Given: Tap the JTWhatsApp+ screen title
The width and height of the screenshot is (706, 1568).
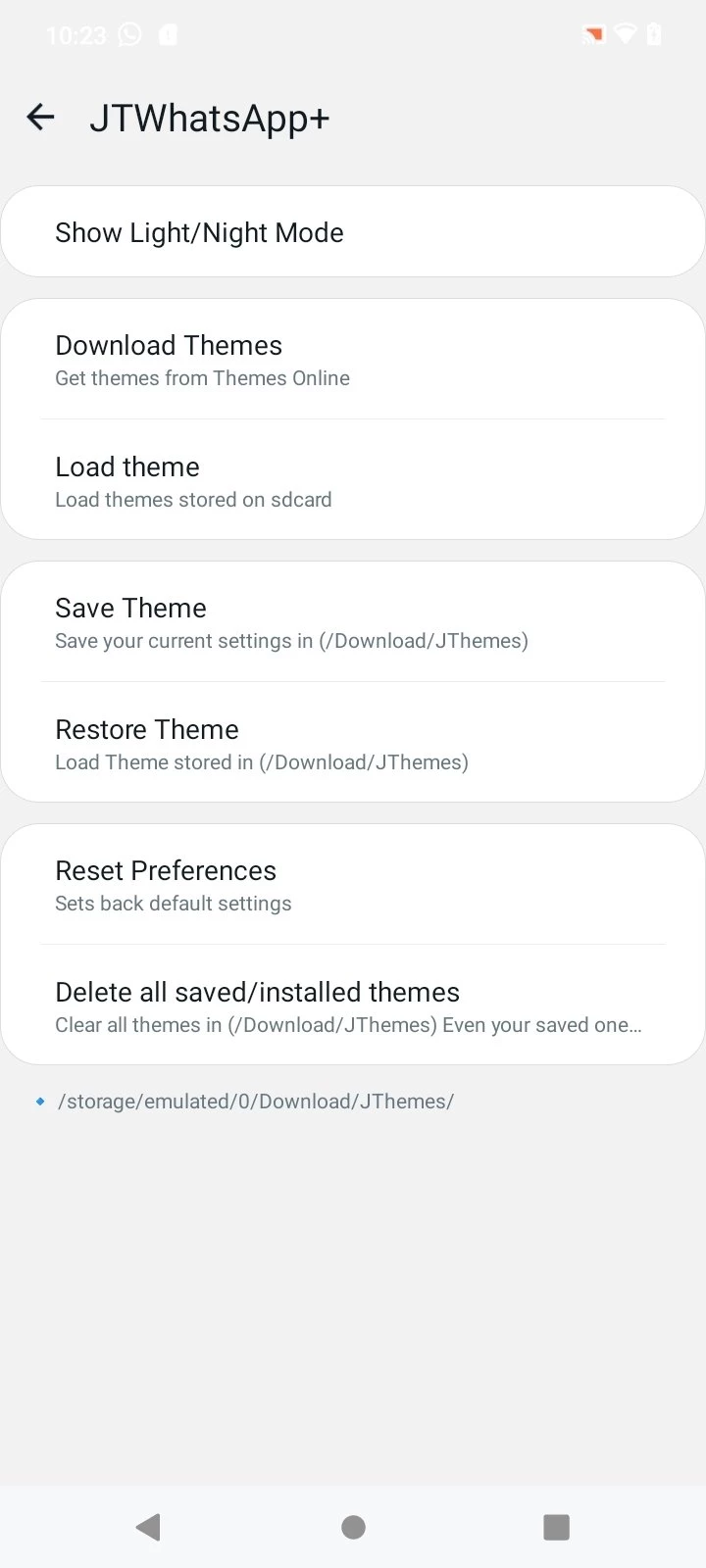Looking at the screenshot, I should (210, 119).
